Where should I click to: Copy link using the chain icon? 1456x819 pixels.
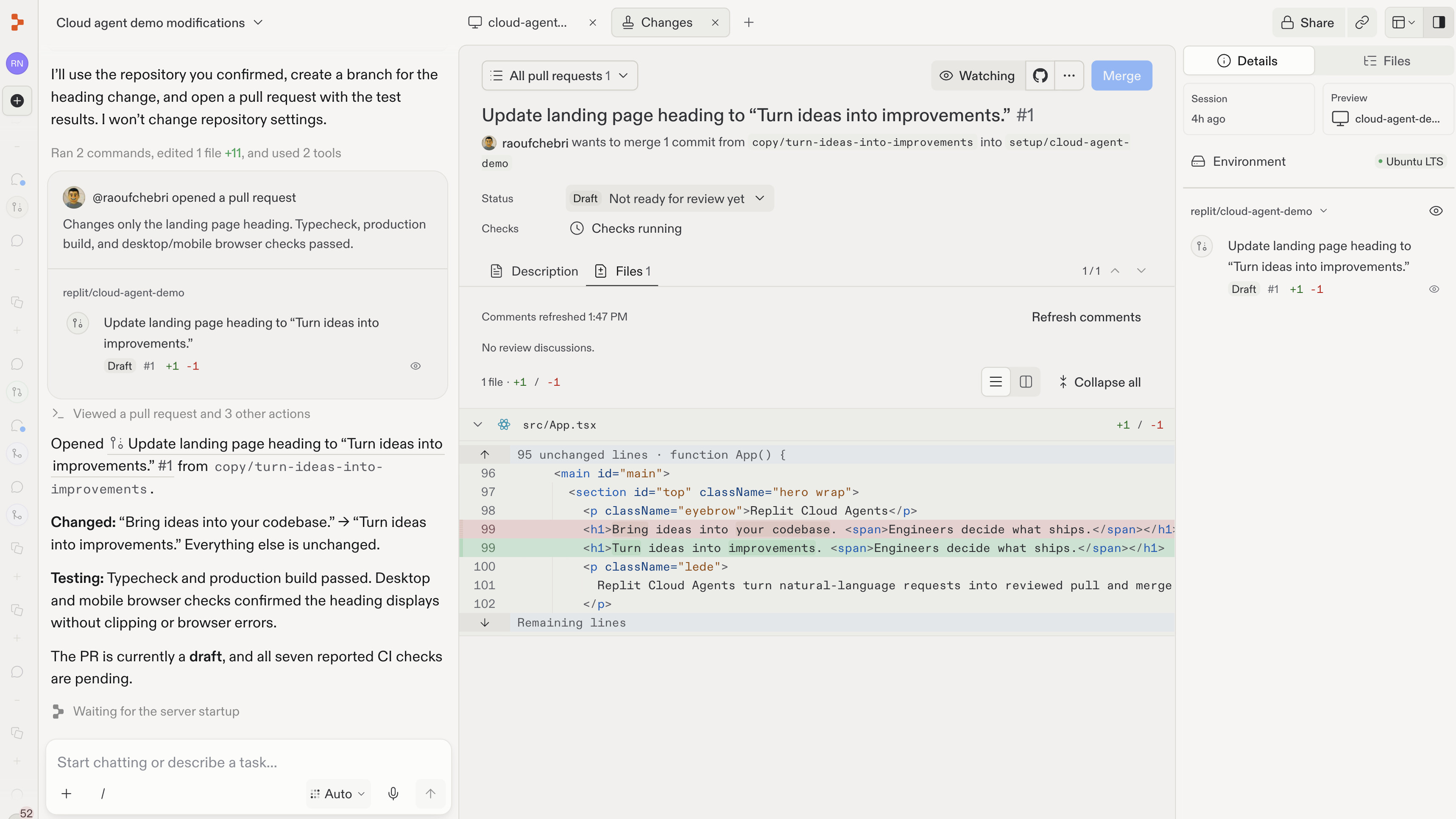1362,22
